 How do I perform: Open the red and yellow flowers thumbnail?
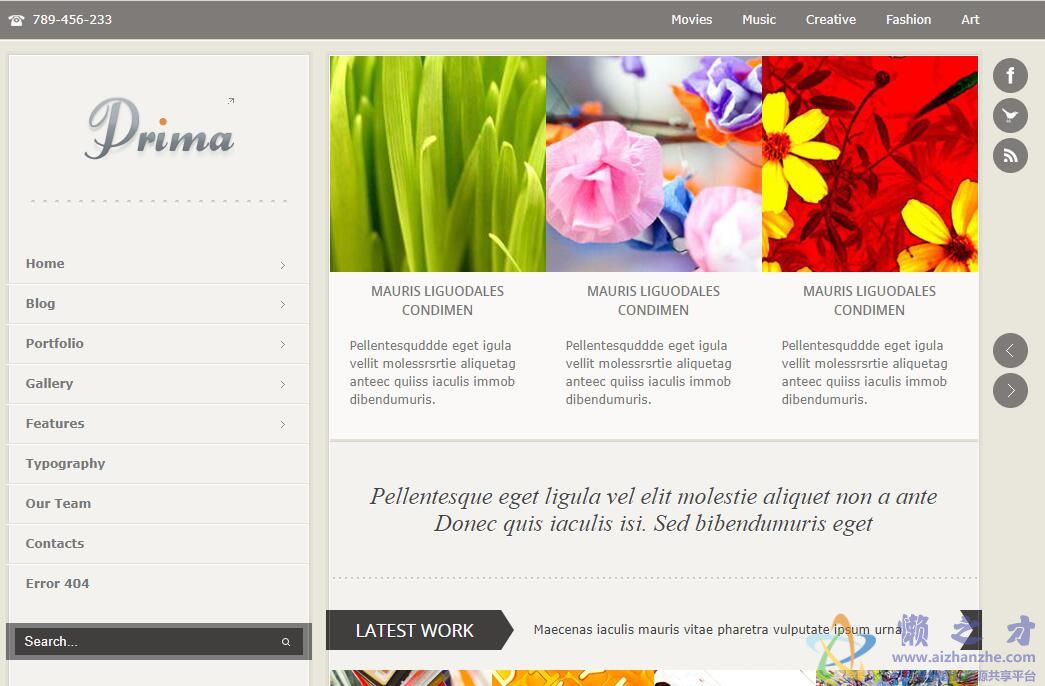(870, 164)
